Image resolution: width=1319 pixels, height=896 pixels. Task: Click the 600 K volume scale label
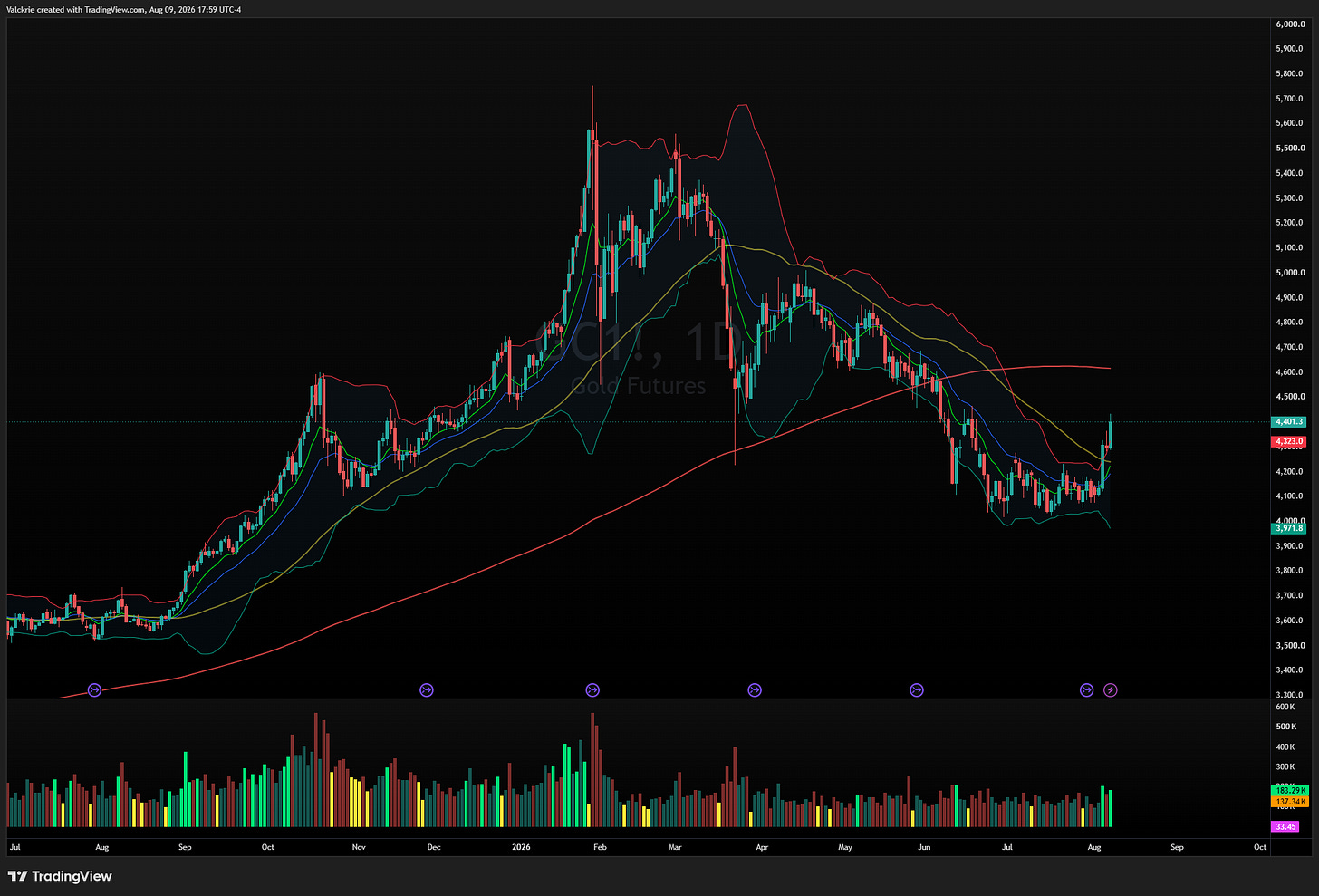(1285, 707)
